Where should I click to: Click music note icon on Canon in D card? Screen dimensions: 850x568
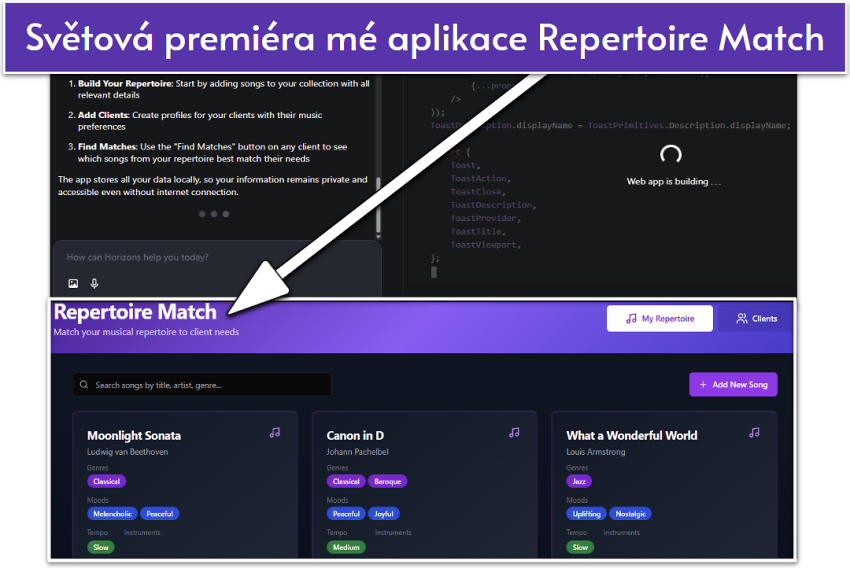point(515,433)
